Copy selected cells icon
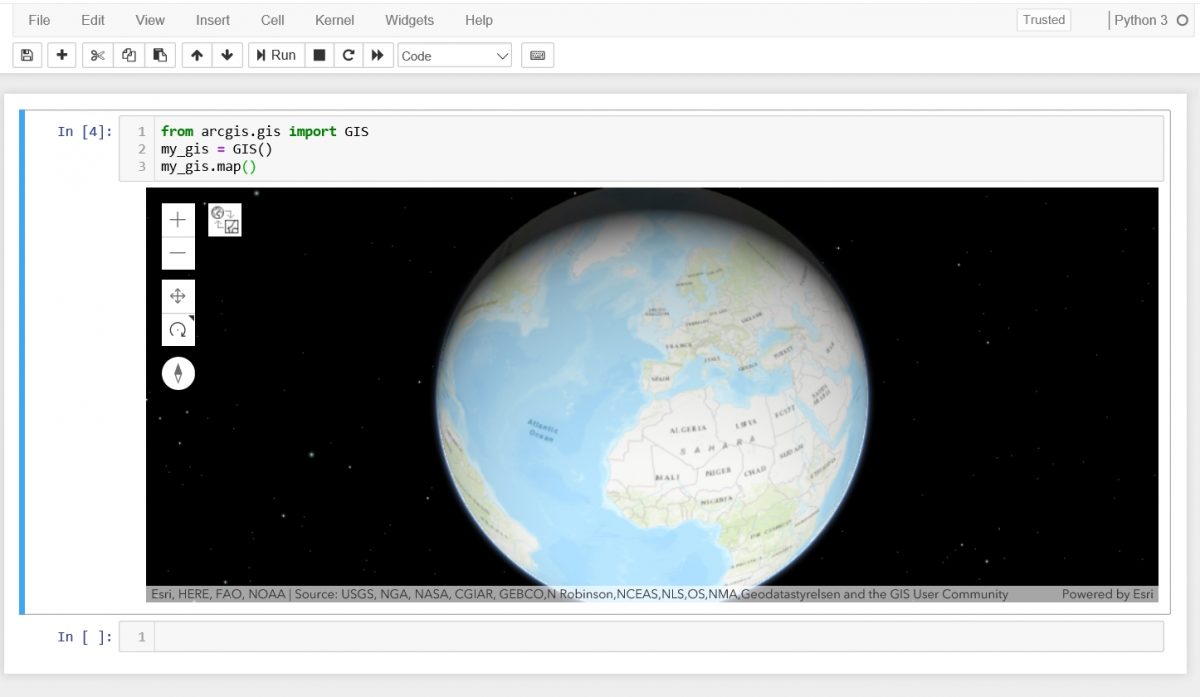Viewport: 1200px width, 697px height. 128,56
